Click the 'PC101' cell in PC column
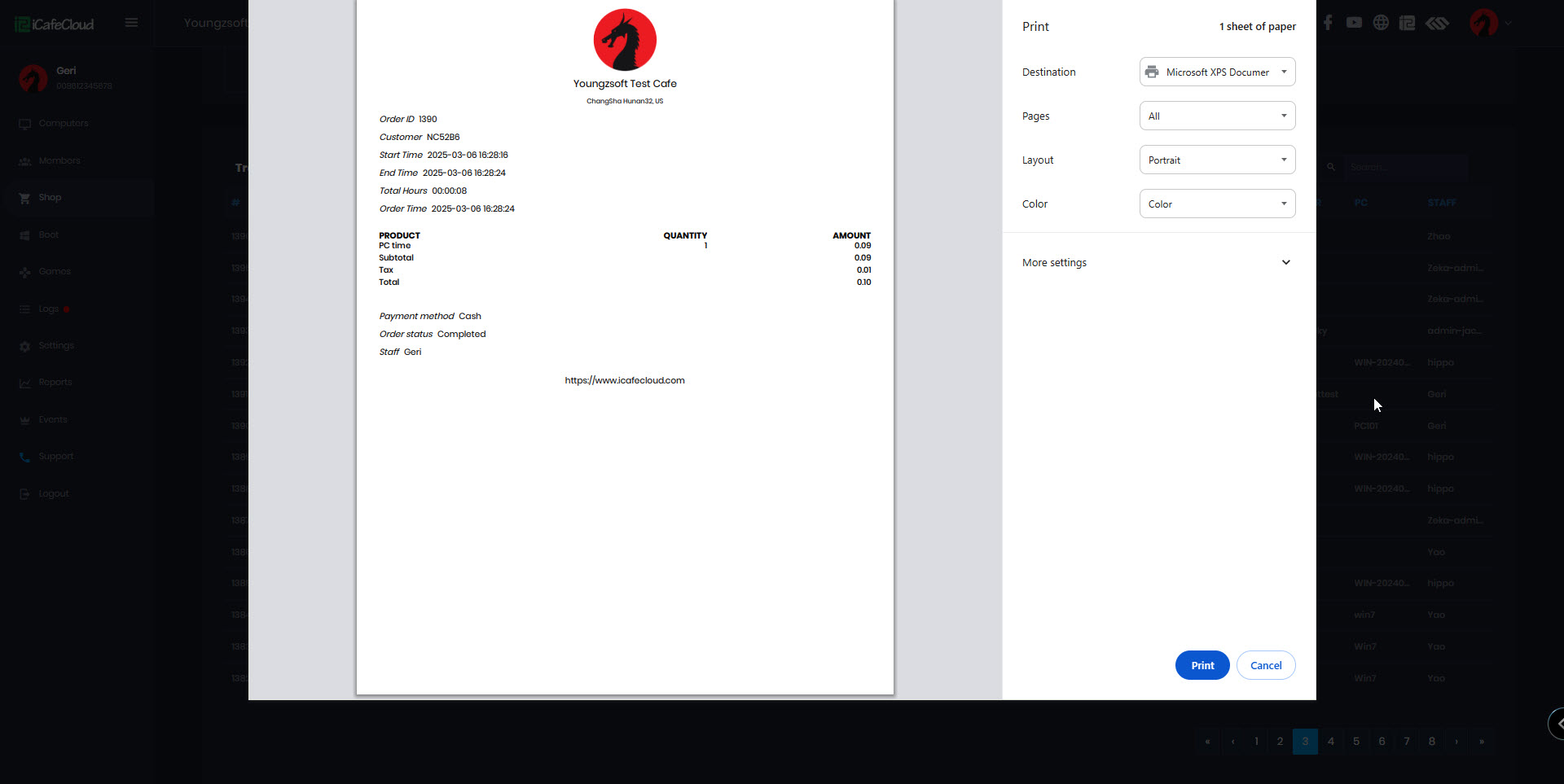Viewport: 1564px width, 784px height. [x=1366, y=426]
